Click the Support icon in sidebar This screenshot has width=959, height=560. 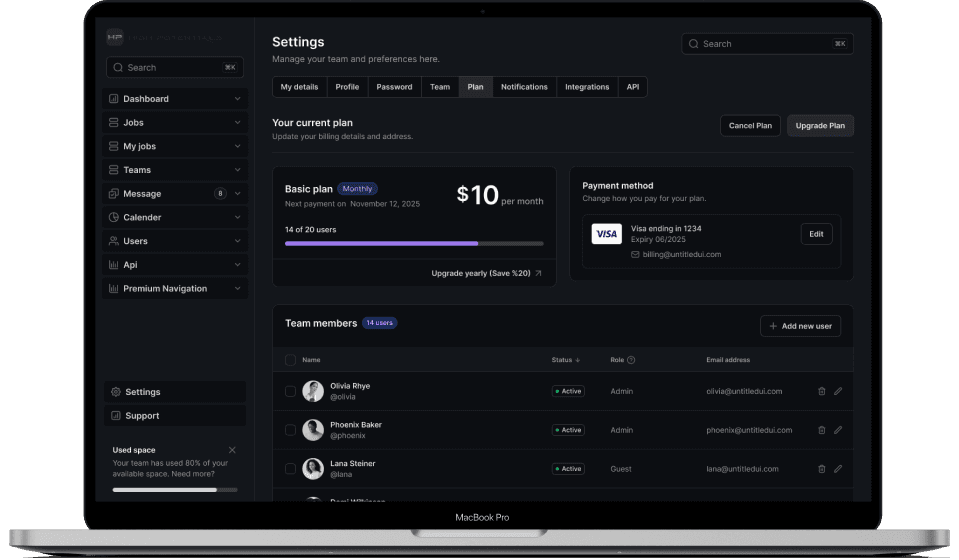point(116,416)
